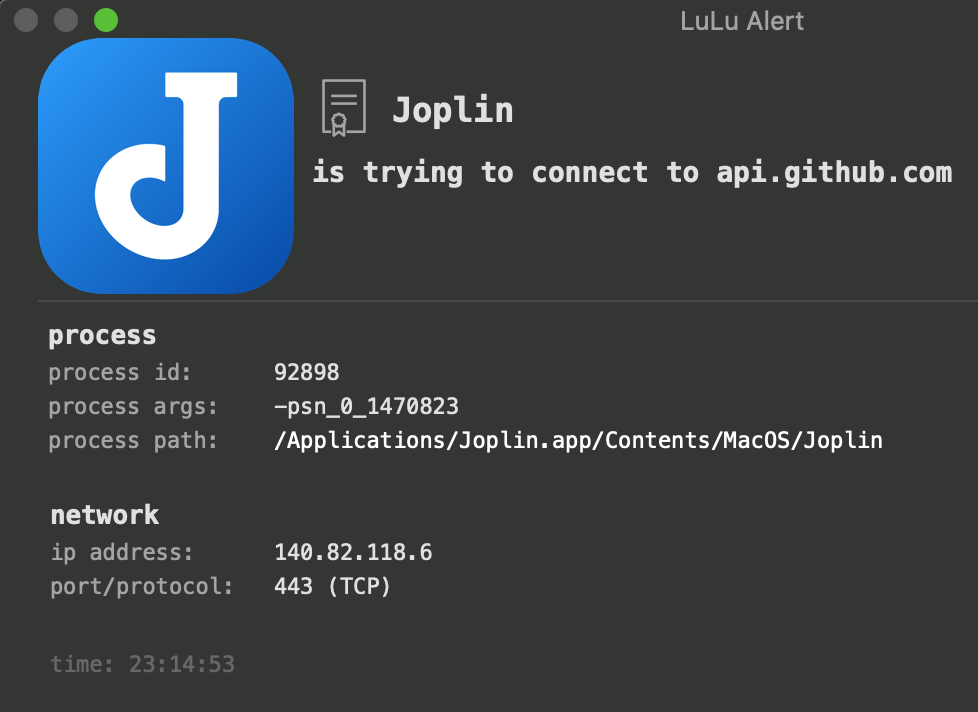
Task: Expand the network section header
Action: point(104,515)
